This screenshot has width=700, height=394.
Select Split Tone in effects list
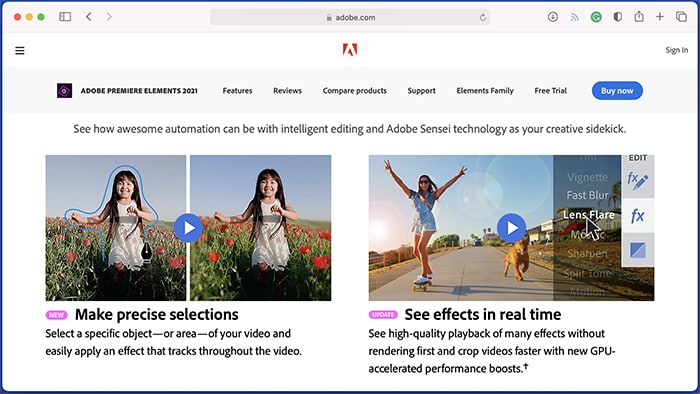pos(588,273)
